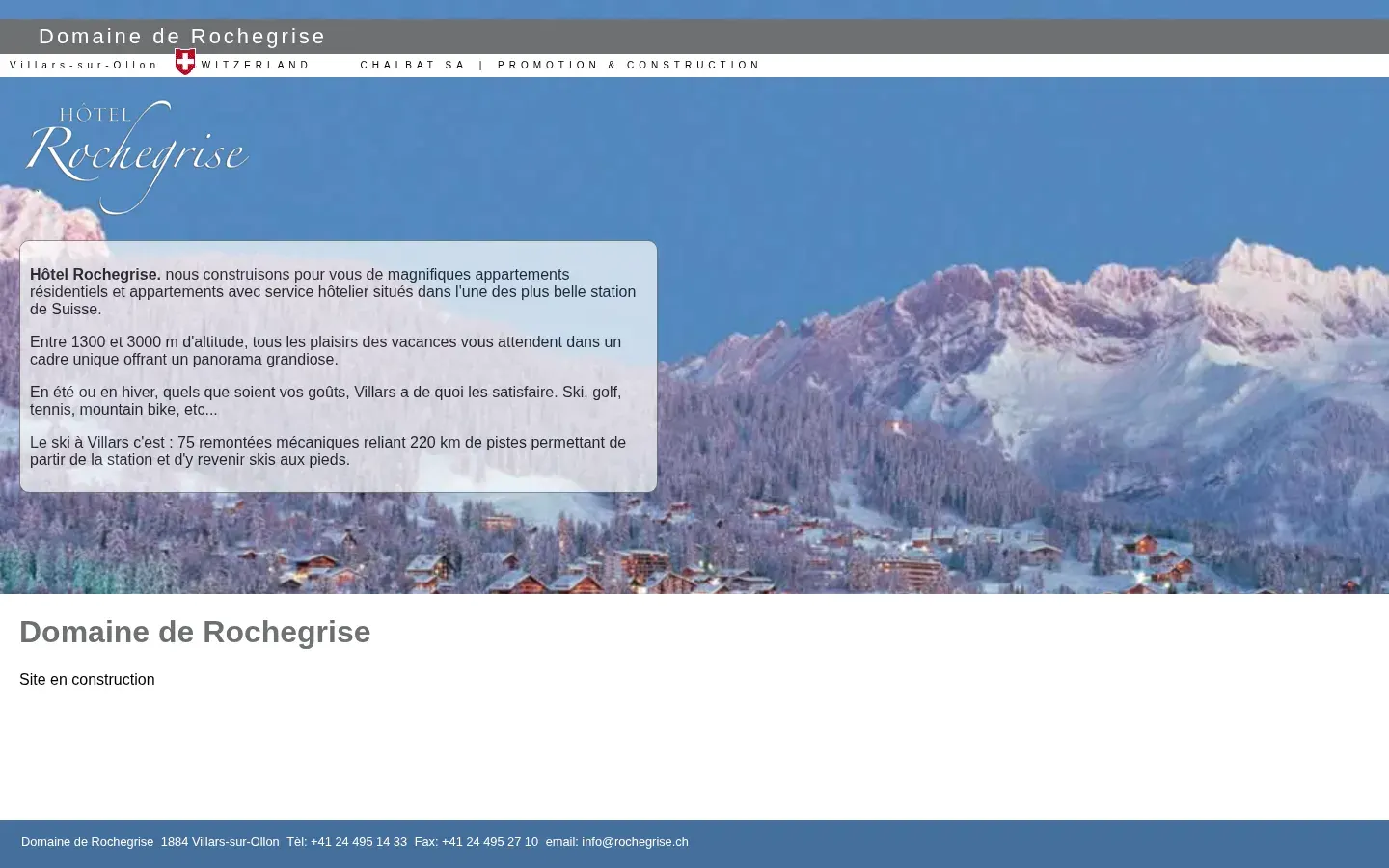Click the Hôtel Rochegrise script logo

click(136, 157)
